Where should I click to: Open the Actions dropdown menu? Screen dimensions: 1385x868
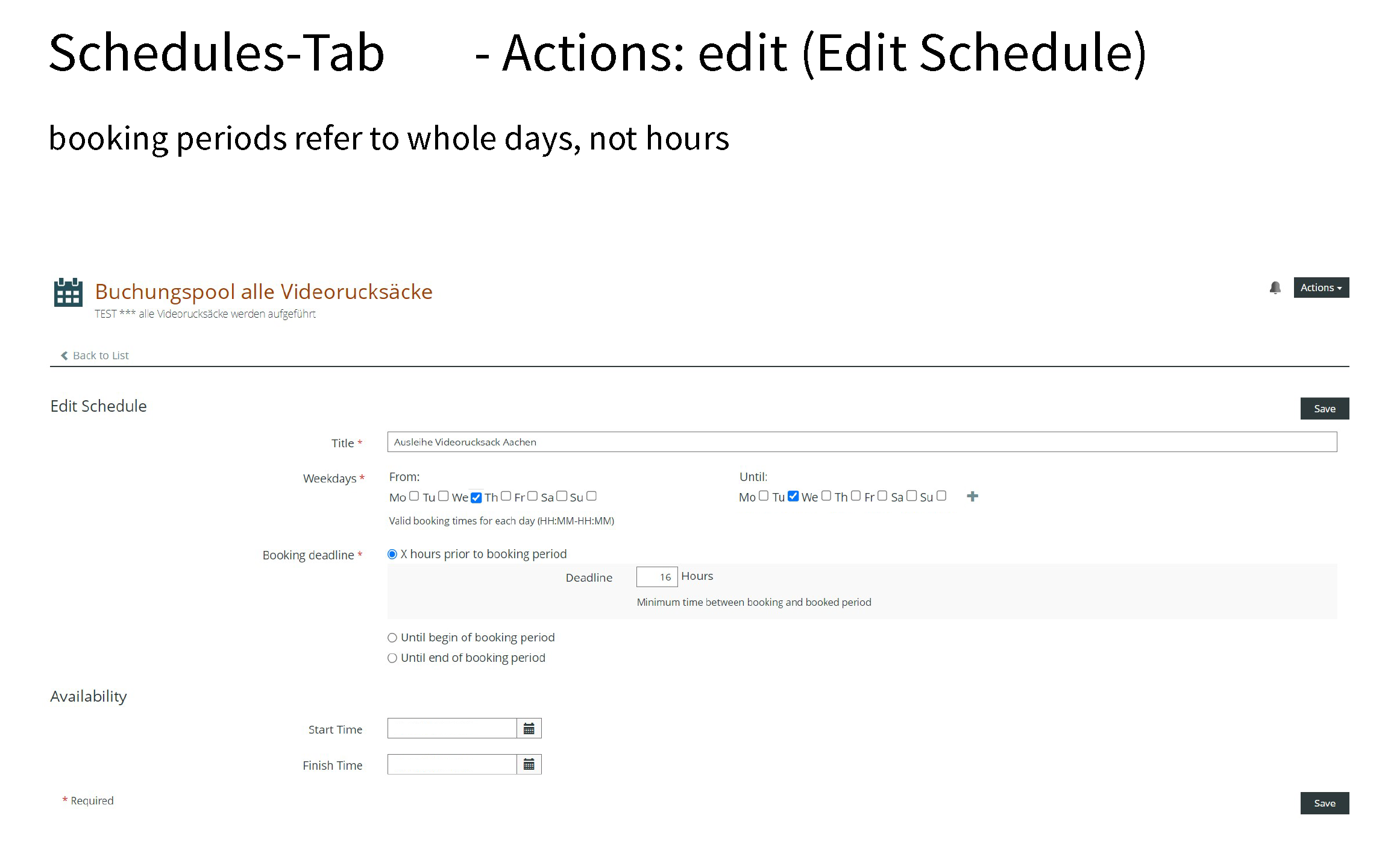(1321, 288)
